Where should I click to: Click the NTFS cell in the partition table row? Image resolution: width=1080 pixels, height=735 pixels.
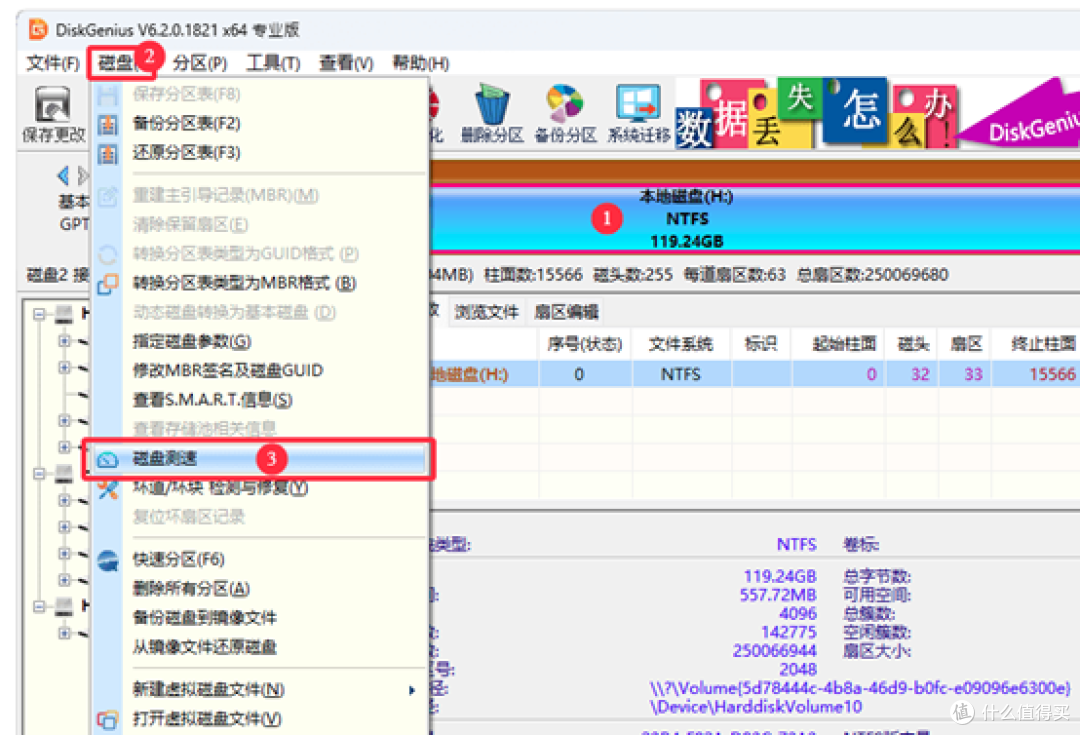[681, 374]
